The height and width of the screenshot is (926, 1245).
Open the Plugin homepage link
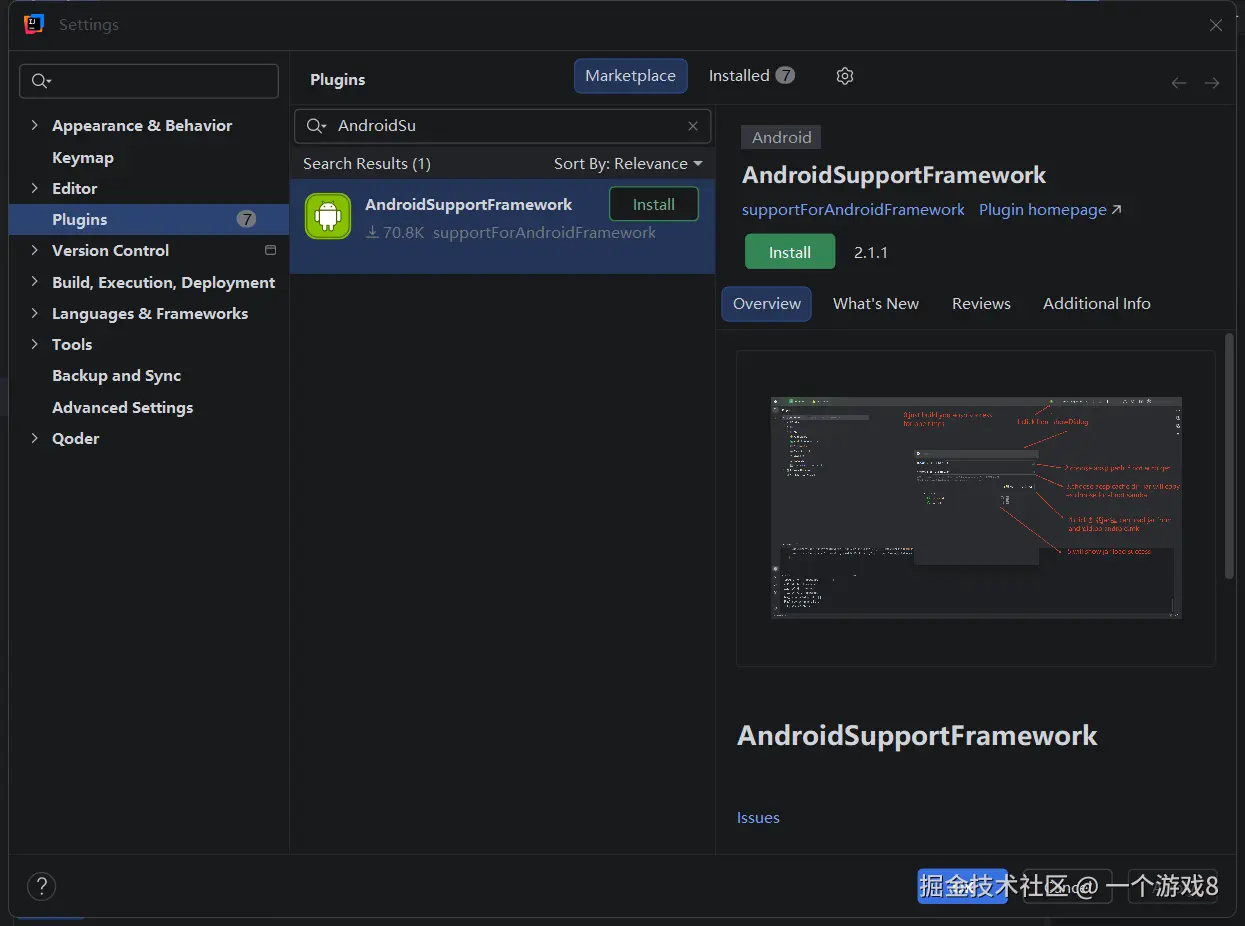[x=1050, y=210]
